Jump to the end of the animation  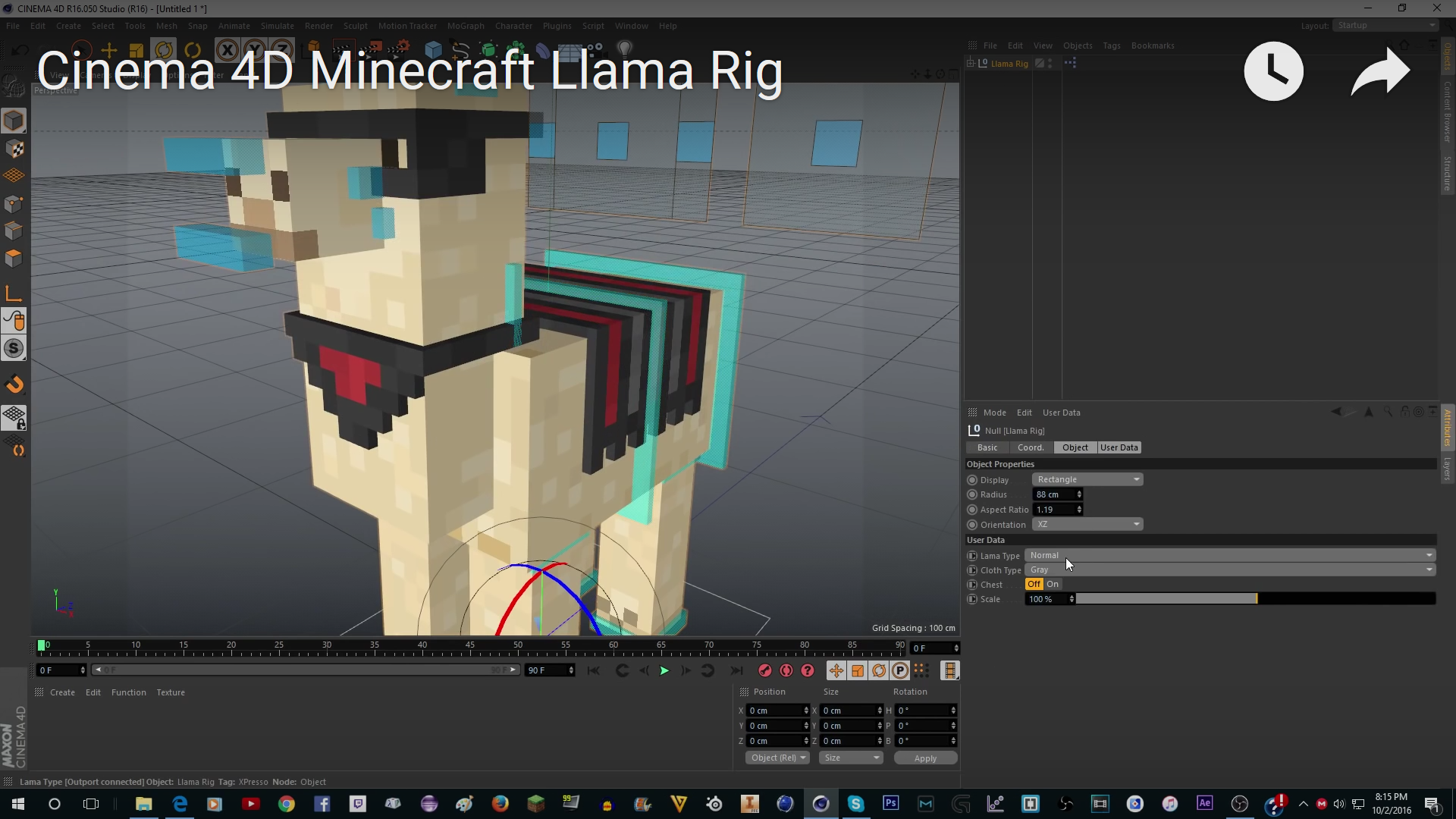point(736,670)
